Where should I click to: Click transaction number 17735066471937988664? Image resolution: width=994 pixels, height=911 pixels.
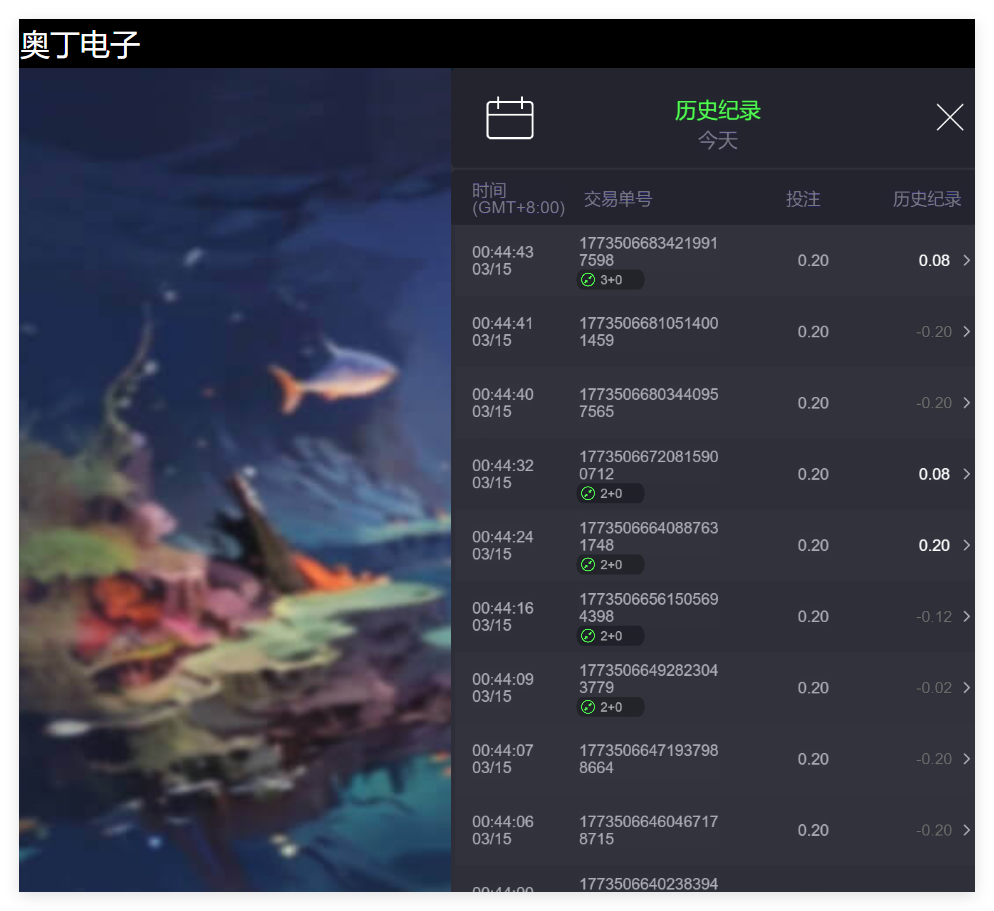[648, 759]
